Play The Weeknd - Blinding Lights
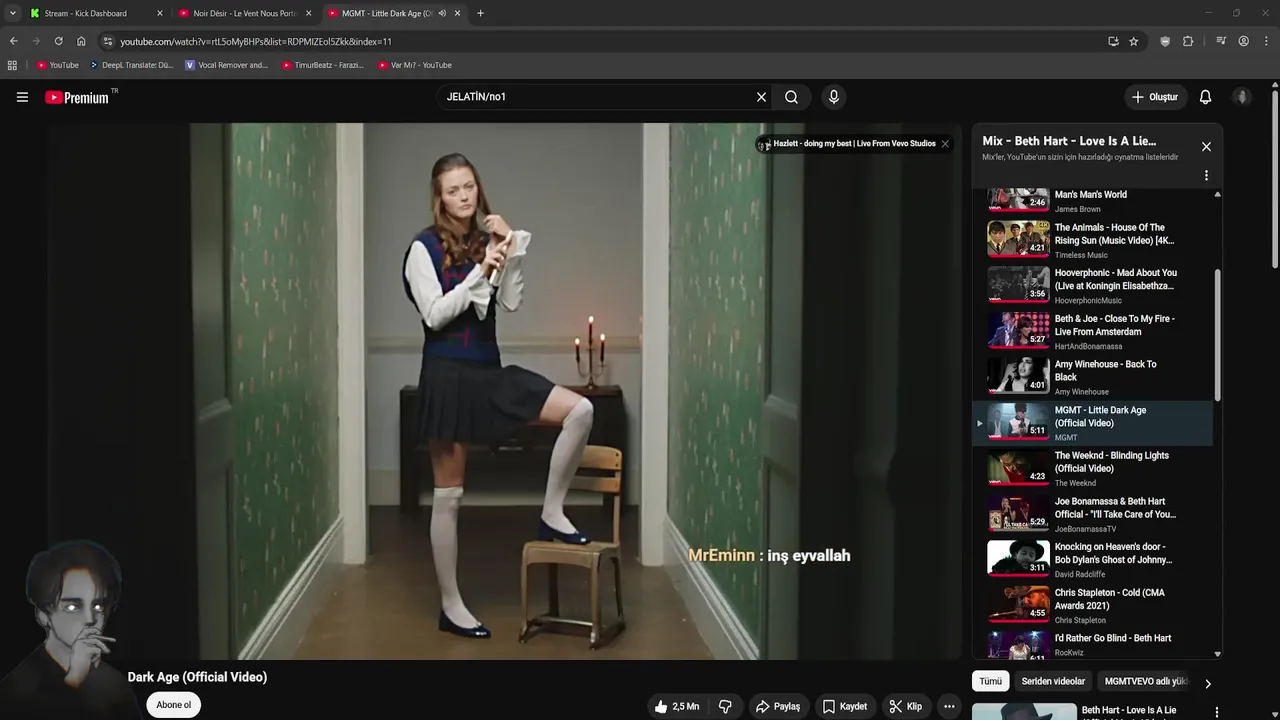This screenshot has height=720, width=1280. pos(1092,468)
